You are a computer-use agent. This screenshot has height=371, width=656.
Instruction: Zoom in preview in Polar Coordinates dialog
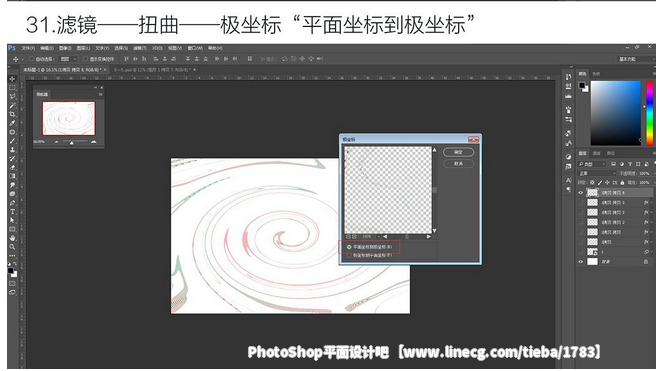click(x=354, y=237)
